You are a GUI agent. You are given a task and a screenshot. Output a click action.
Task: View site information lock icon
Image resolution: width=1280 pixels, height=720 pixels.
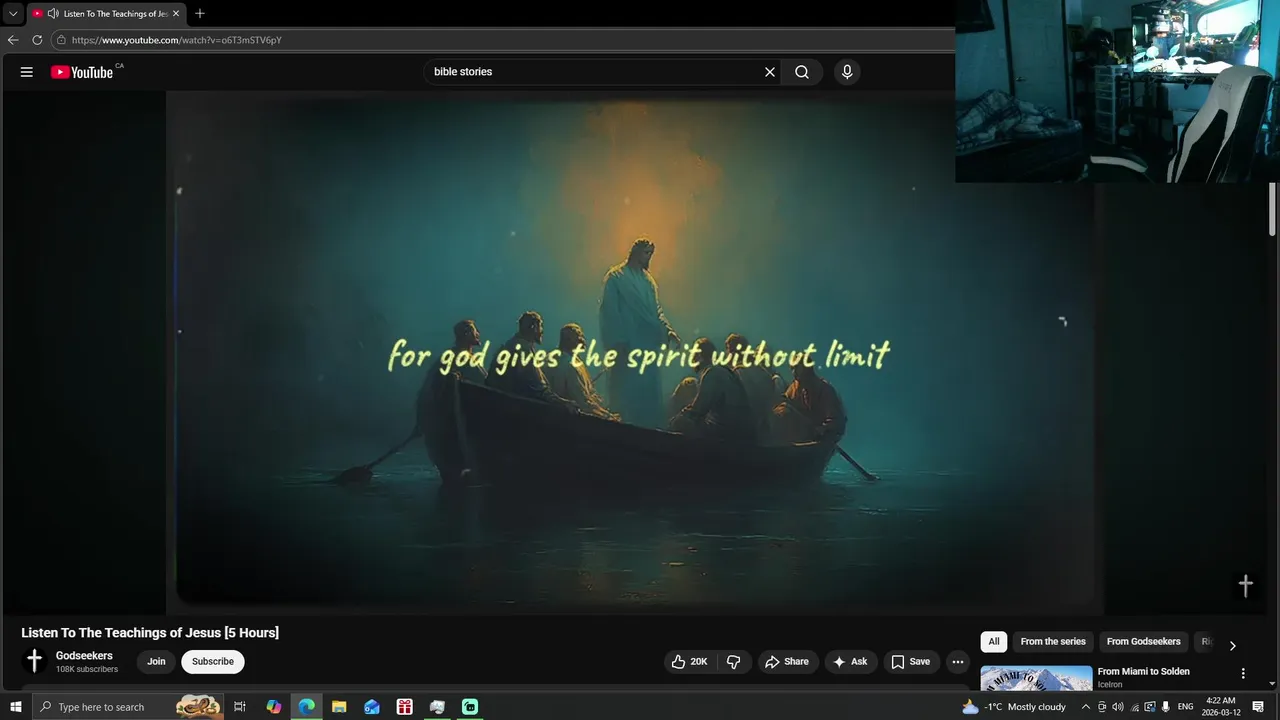pos(61,40)
